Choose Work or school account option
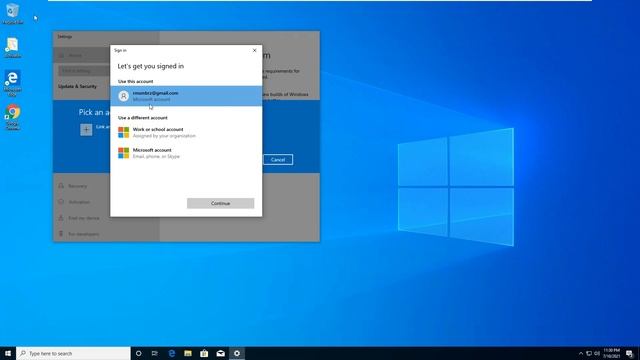 click(x=186, y=132)
